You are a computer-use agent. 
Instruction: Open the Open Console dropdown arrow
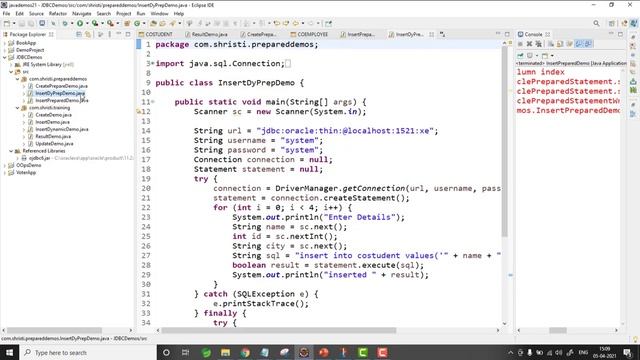click(x=552, y=56)
